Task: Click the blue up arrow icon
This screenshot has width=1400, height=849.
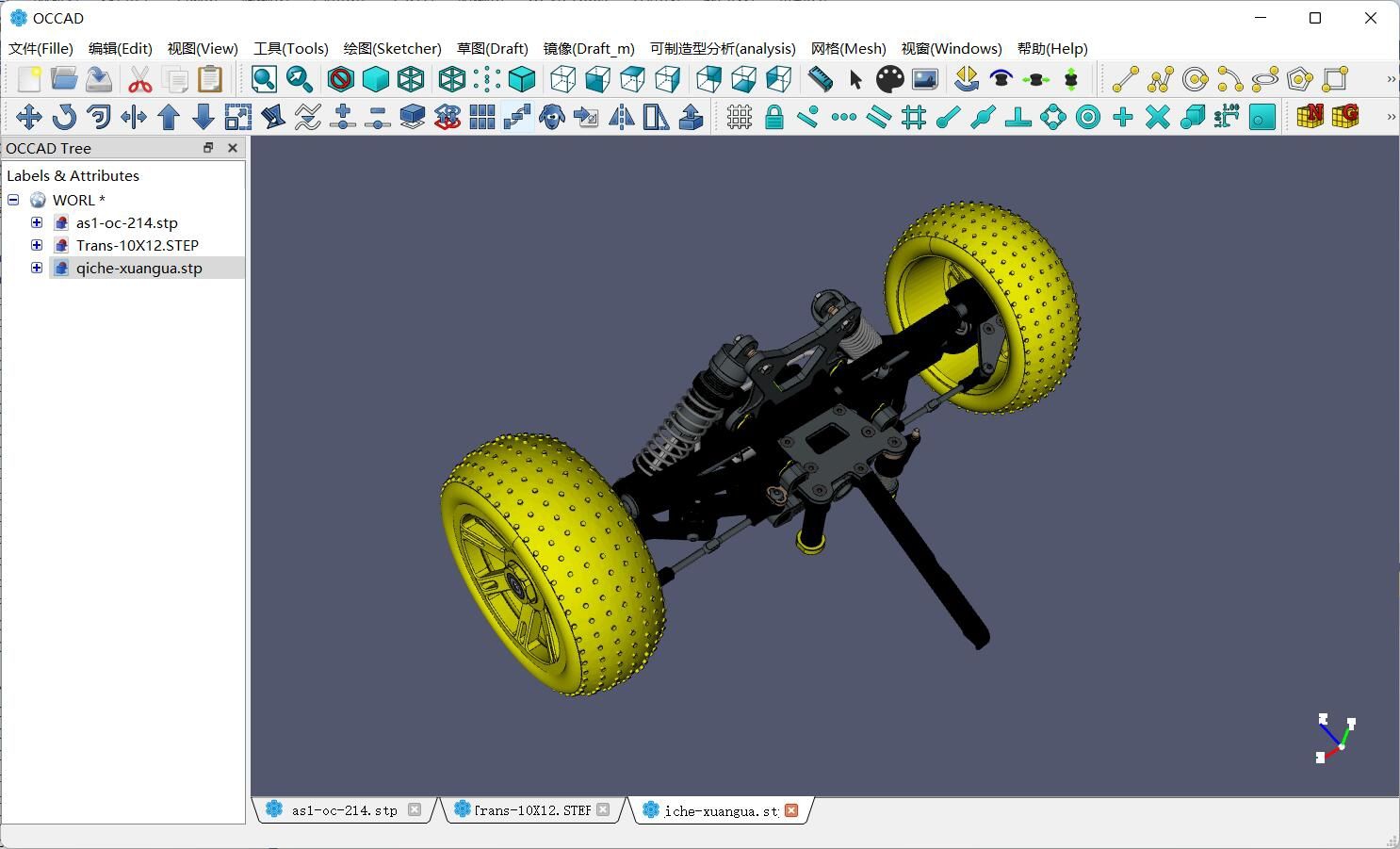Action: 169,117
